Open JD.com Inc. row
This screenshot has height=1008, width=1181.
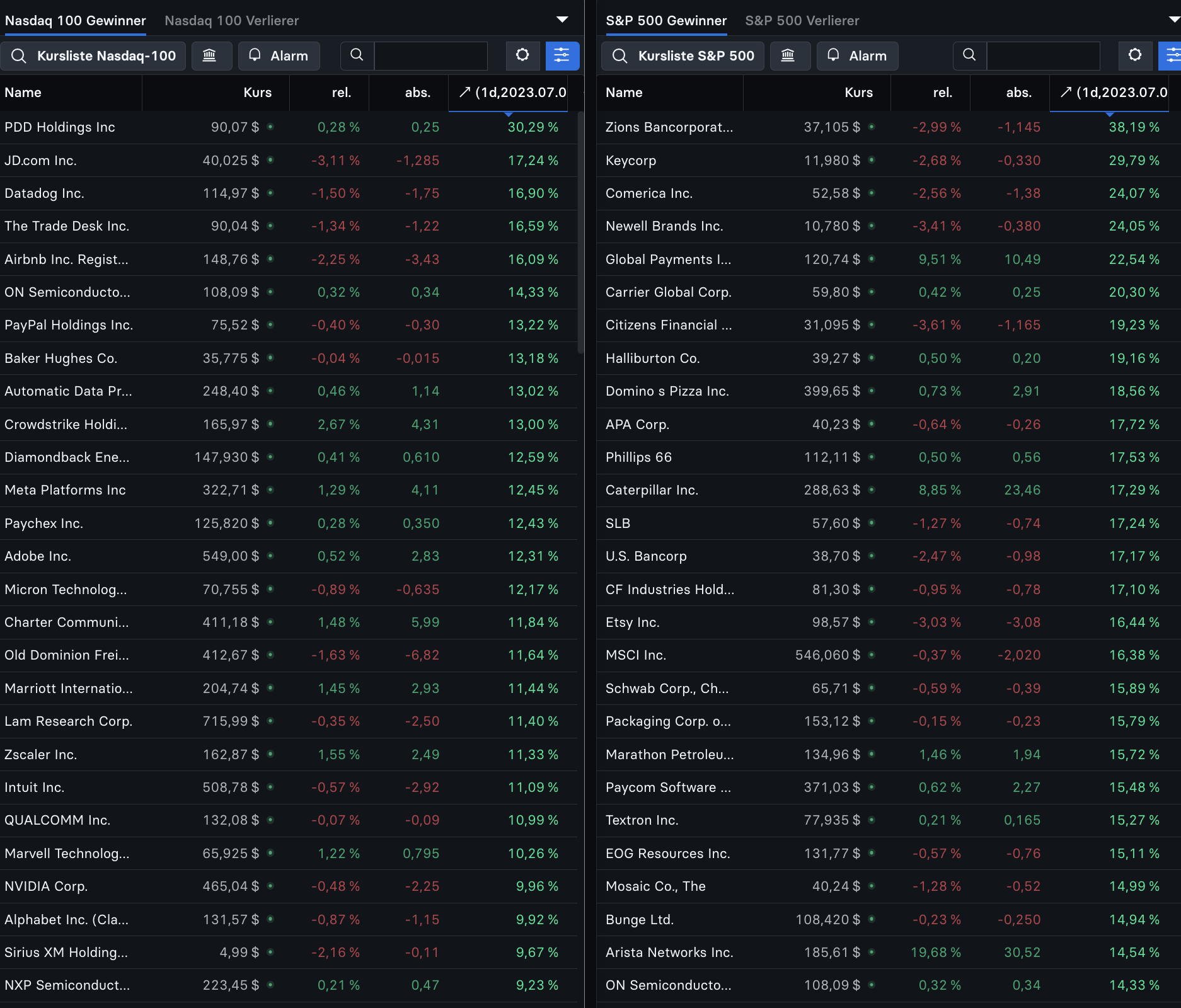tap(289, 161)
